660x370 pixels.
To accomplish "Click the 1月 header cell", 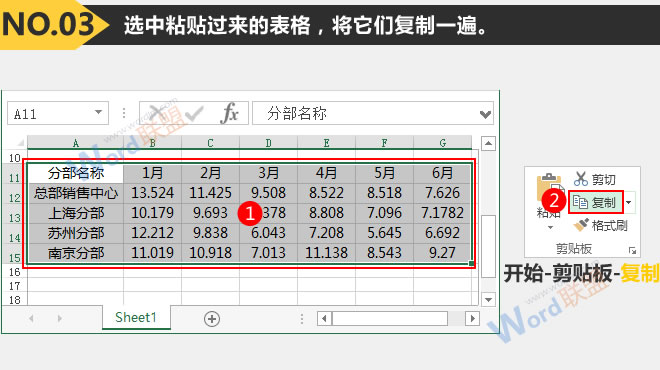I will (152, 173).
